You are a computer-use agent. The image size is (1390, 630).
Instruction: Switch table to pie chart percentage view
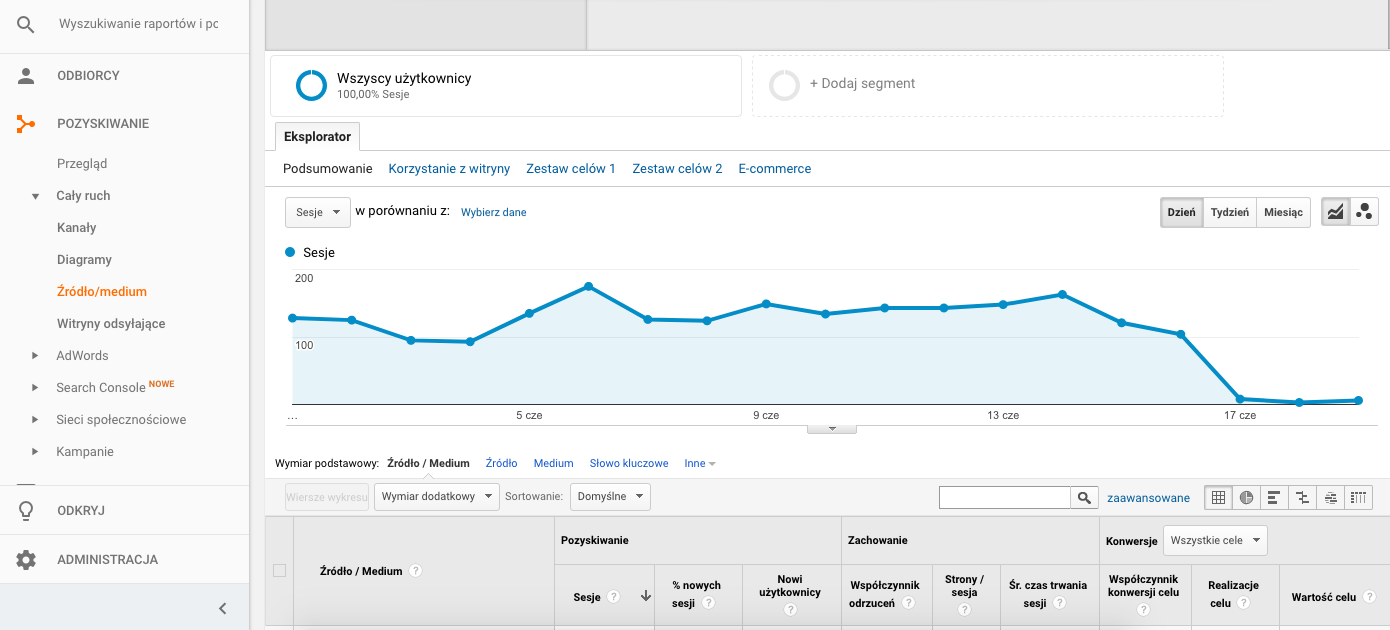[x=1246, y=497]
